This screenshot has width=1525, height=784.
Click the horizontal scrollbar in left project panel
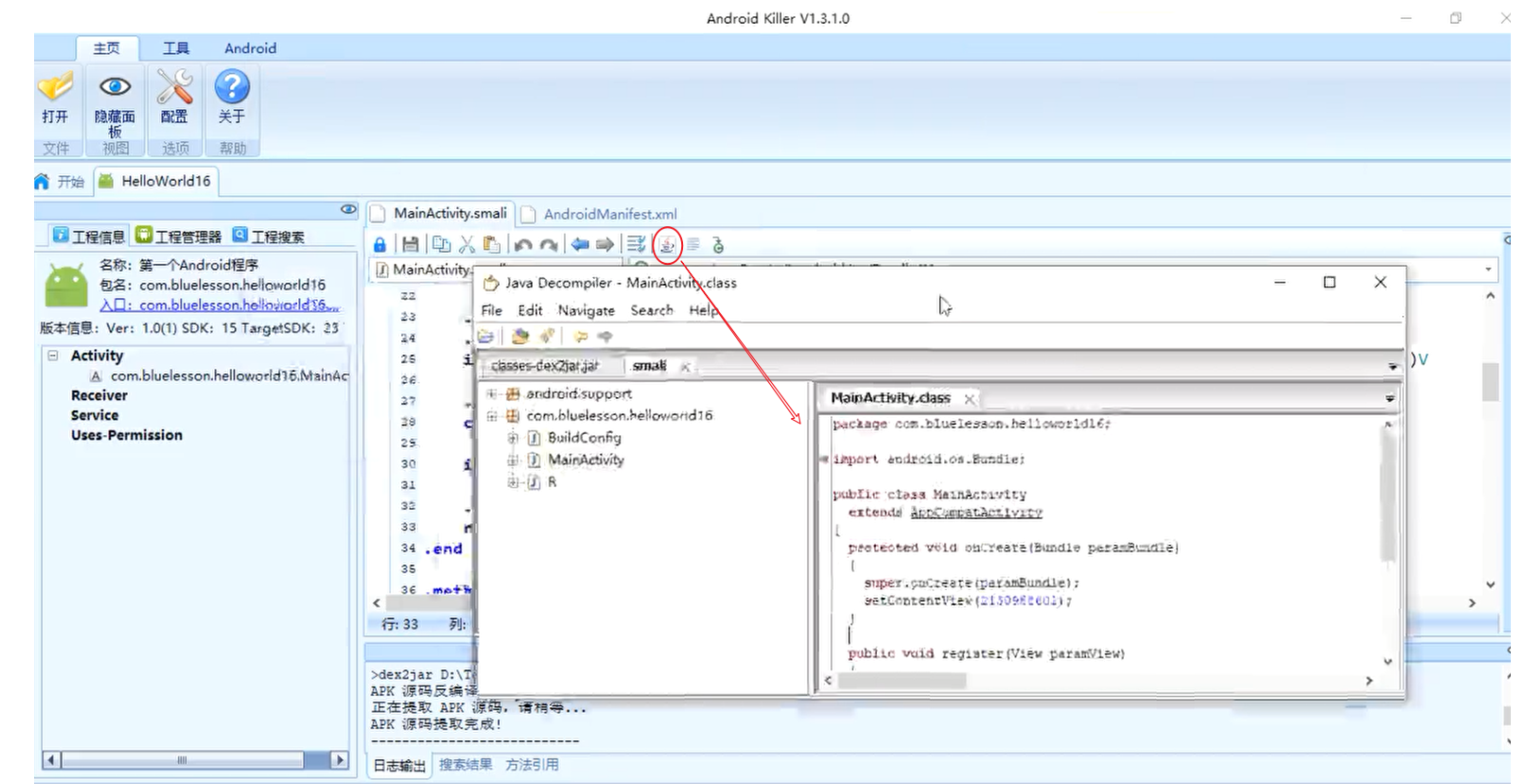(x=182, y=759)
